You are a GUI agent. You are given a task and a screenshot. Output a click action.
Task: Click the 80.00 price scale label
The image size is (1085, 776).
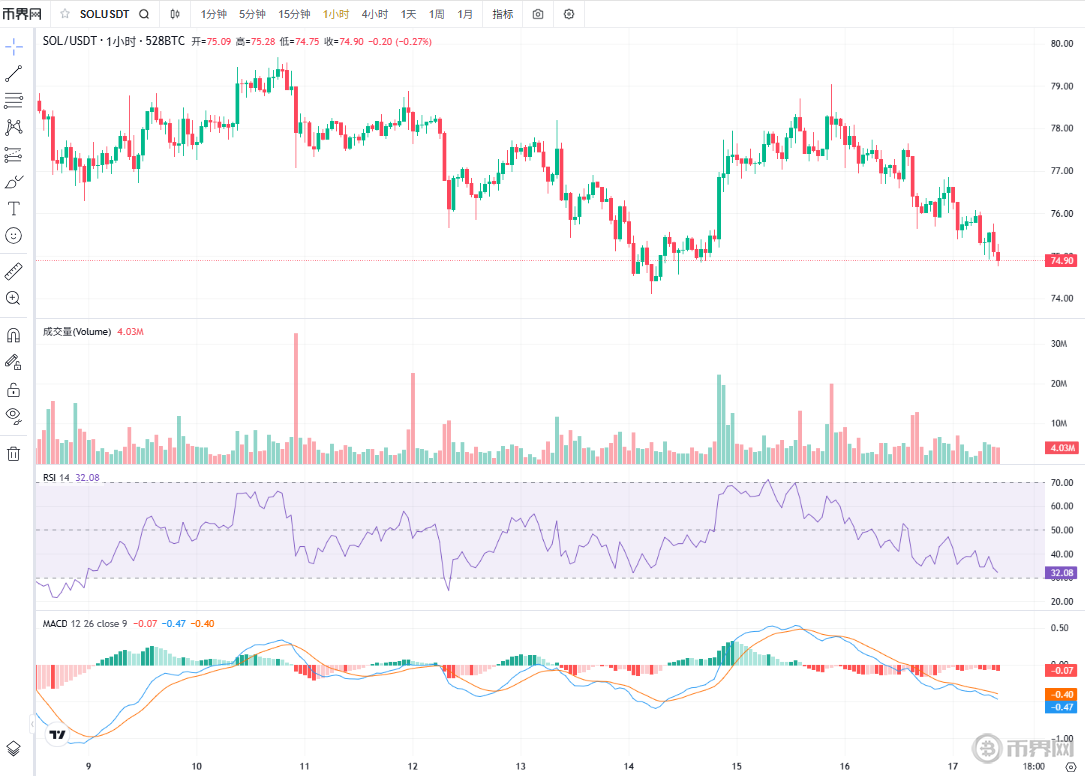pyautogui.click(x=1061, y=44)
